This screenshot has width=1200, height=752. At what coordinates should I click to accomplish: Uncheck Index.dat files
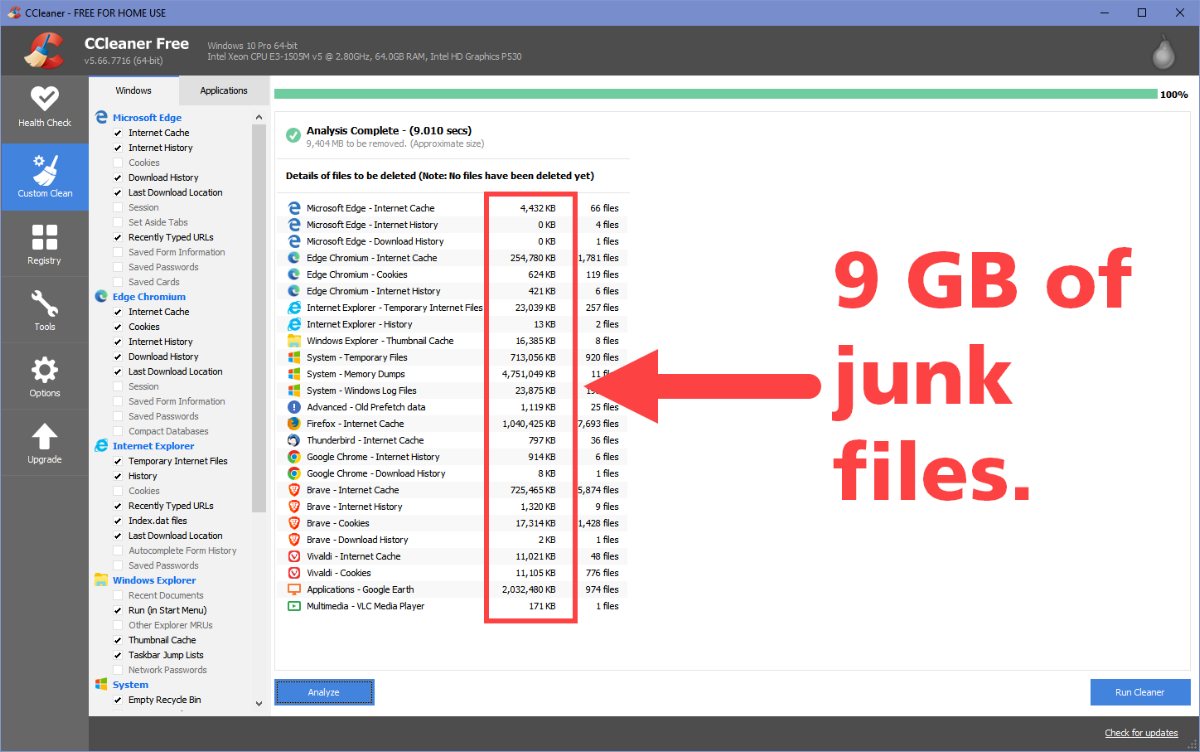pyautogui.click(x=118, y=521)
